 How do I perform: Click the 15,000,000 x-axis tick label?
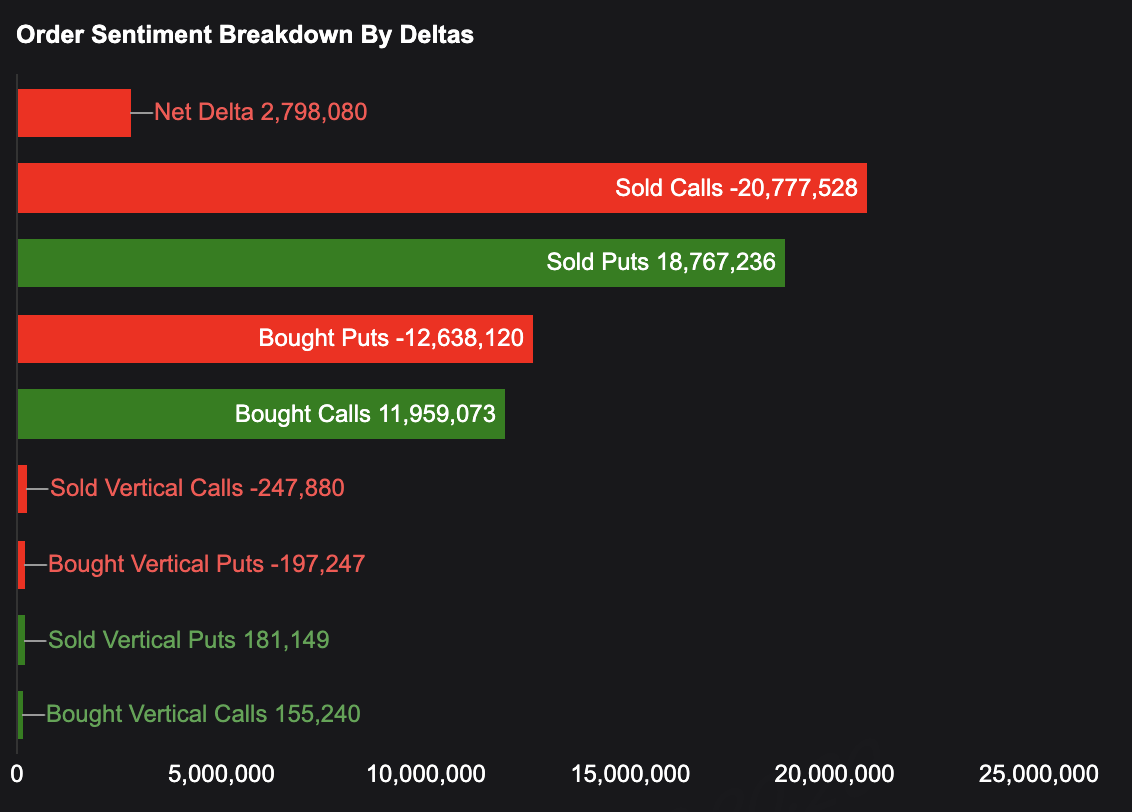click(630, 773)
